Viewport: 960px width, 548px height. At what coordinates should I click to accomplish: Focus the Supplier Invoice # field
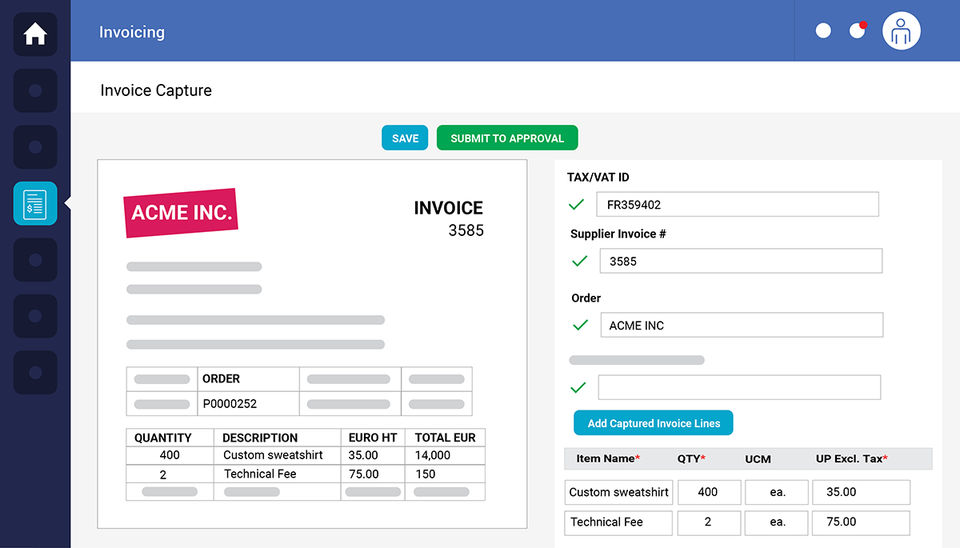click(740, 261)
